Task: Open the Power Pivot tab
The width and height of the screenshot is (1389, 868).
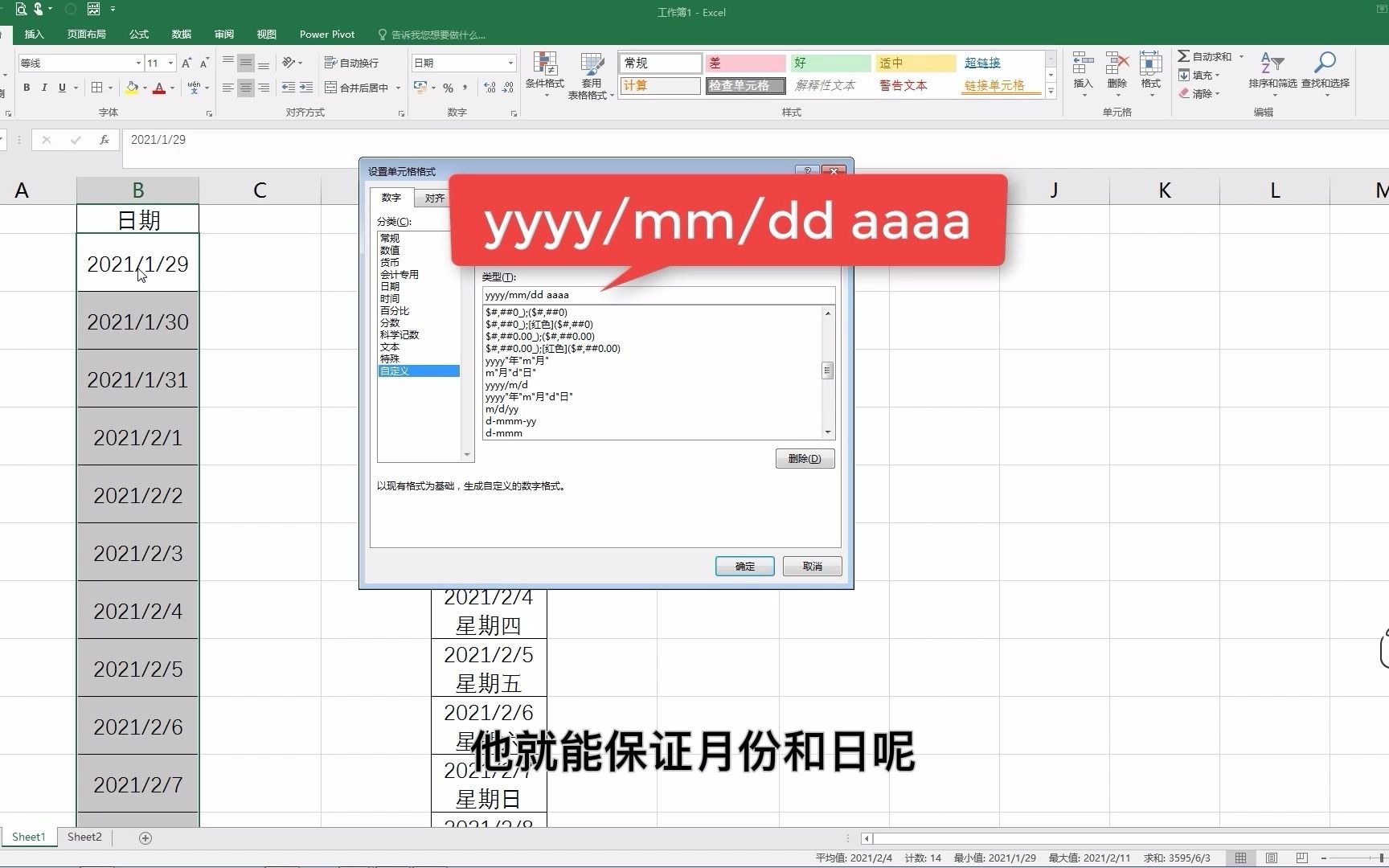Action: click(x=327, y=35)
